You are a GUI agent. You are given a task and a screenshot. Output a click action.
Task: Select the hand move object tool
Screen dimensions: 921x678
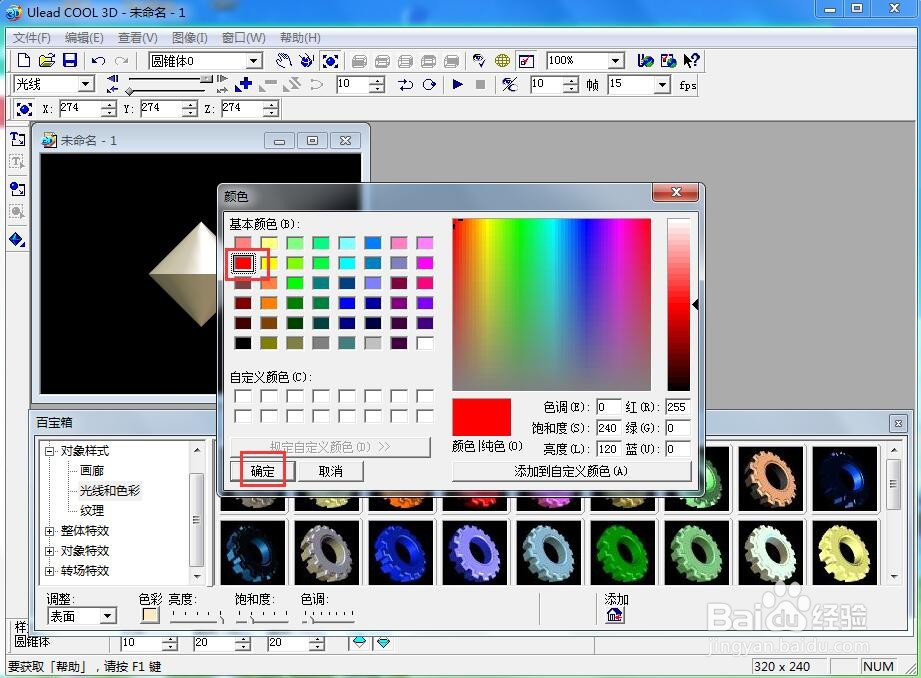(284, 61)
